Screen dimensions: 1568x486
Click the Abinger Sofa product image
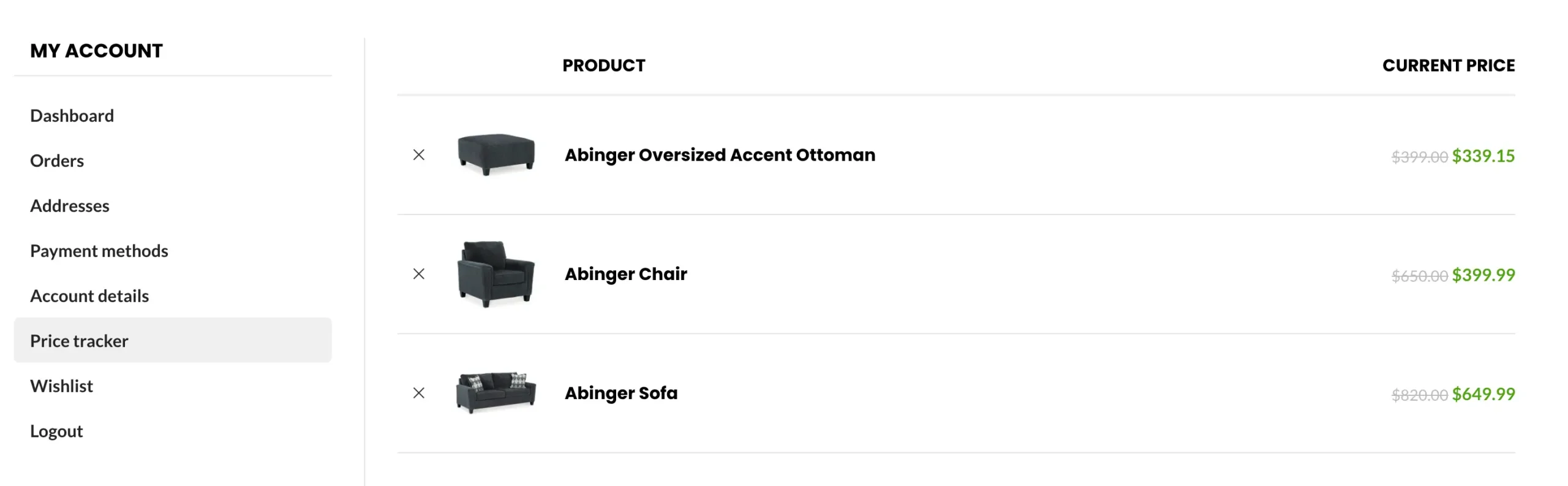496,393
